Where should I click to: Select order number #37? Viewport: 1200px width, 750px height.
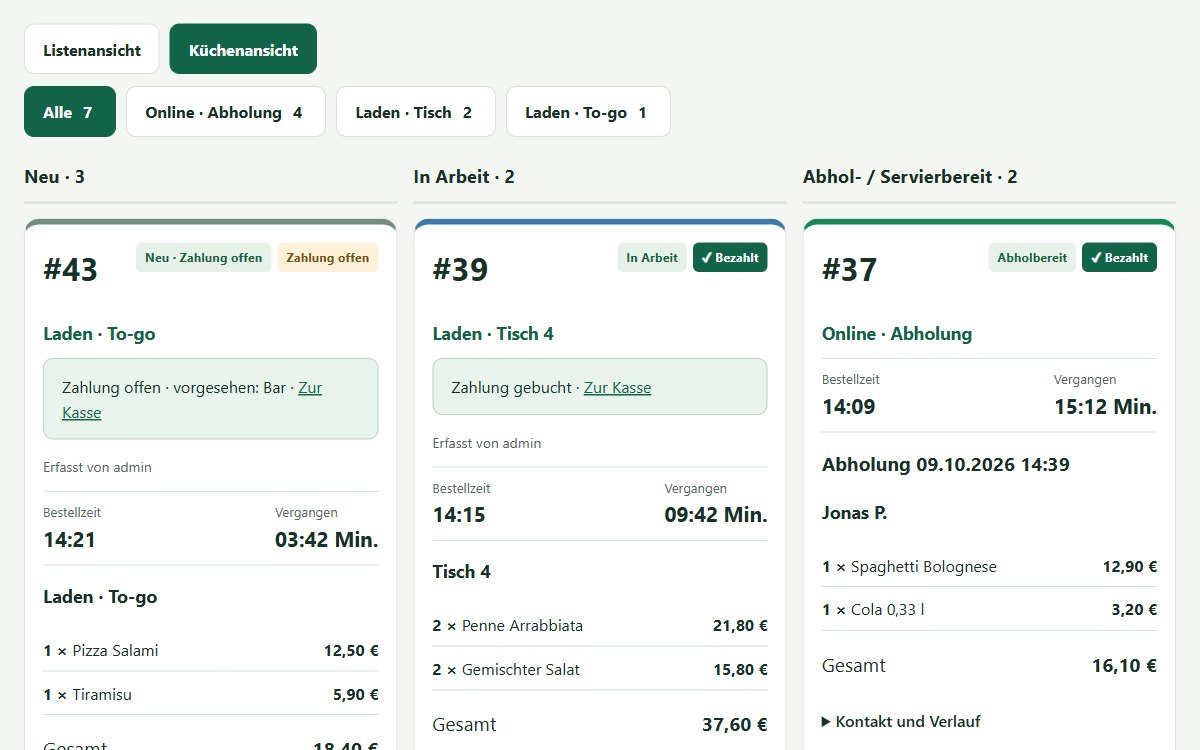[x=849, y=269]
